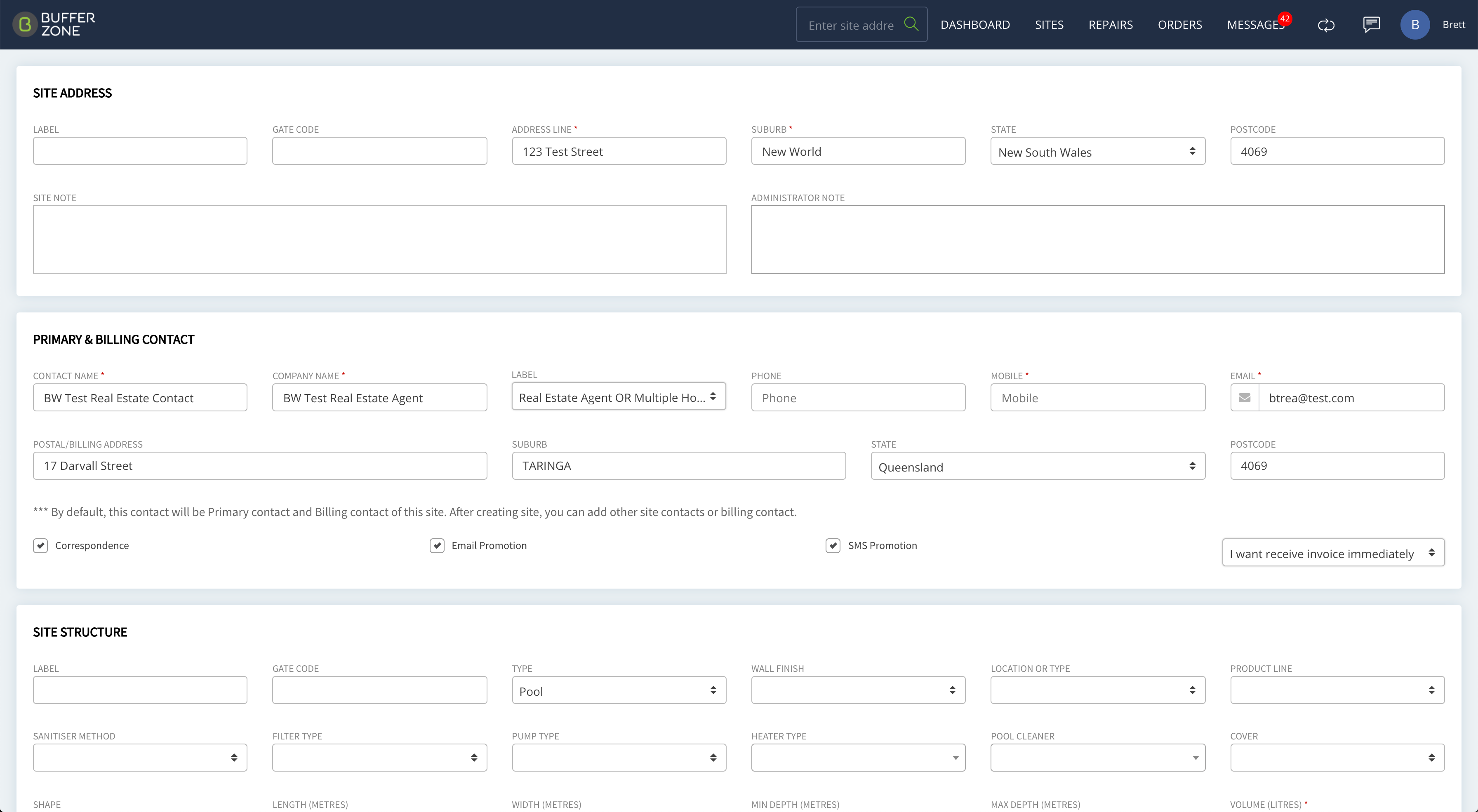Open the site address State dropdown
The height and width of the screenshot is (812, 1478).
pyautogui.click(x=1098, y=151)
